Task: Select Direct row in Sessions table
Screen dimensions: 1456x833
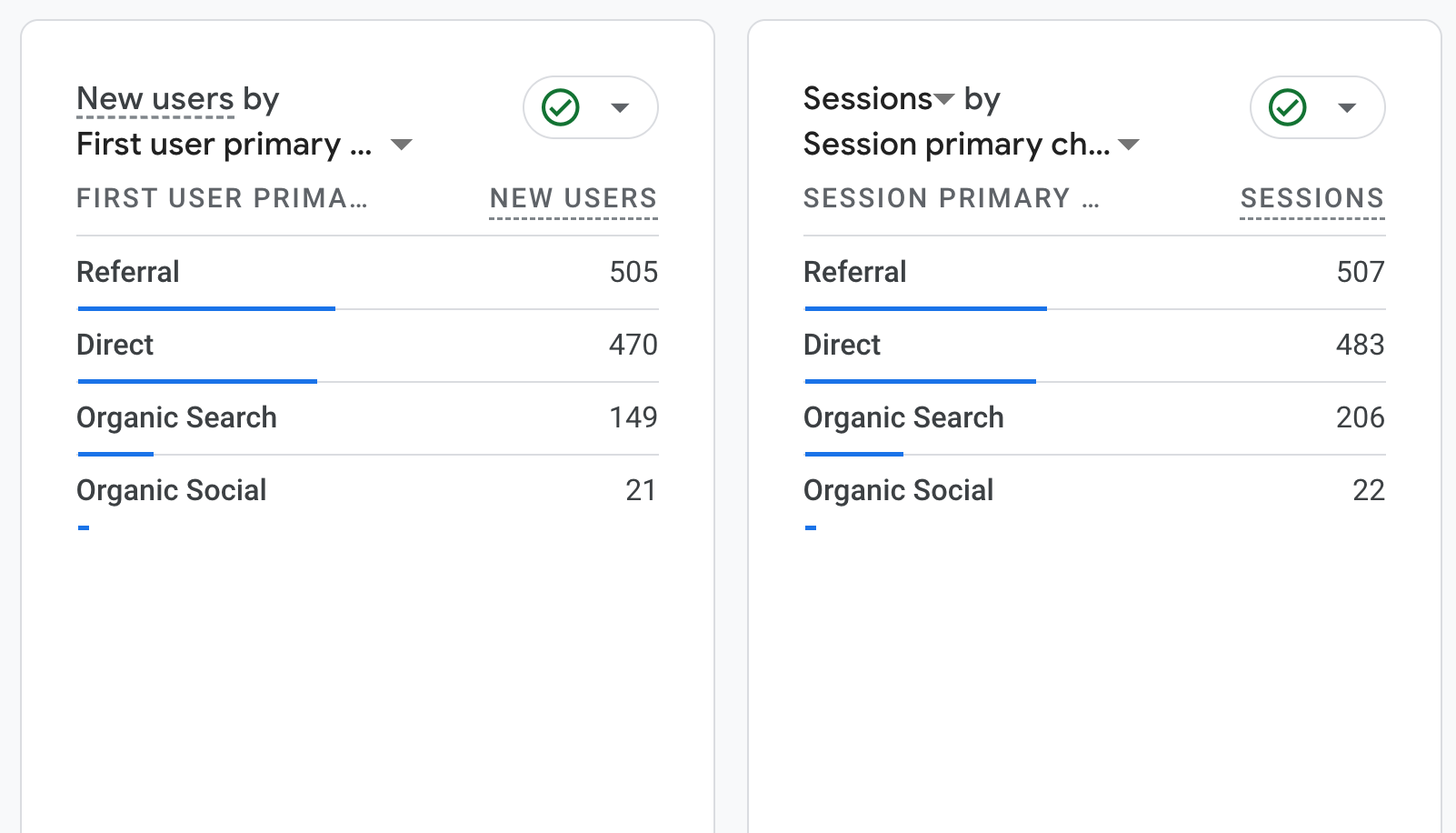Action: [x=843, y=345]
